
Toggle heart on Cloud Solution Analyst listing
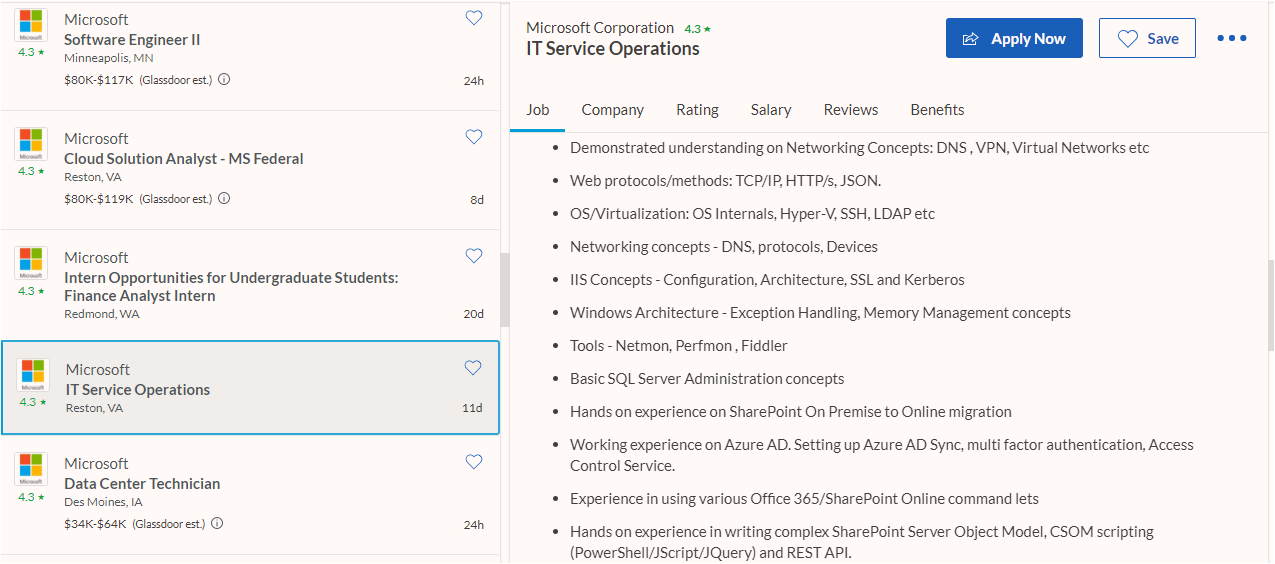click(x=474, y=137)
